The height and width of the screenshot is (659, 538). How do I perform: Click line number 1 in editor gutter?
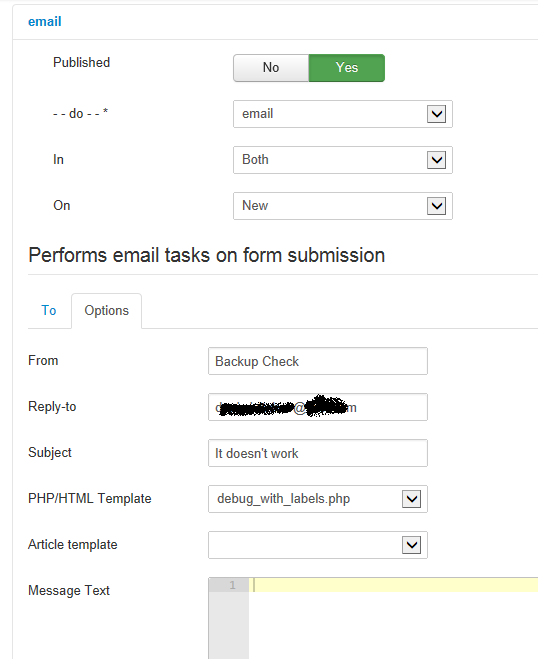coord(232,585)
